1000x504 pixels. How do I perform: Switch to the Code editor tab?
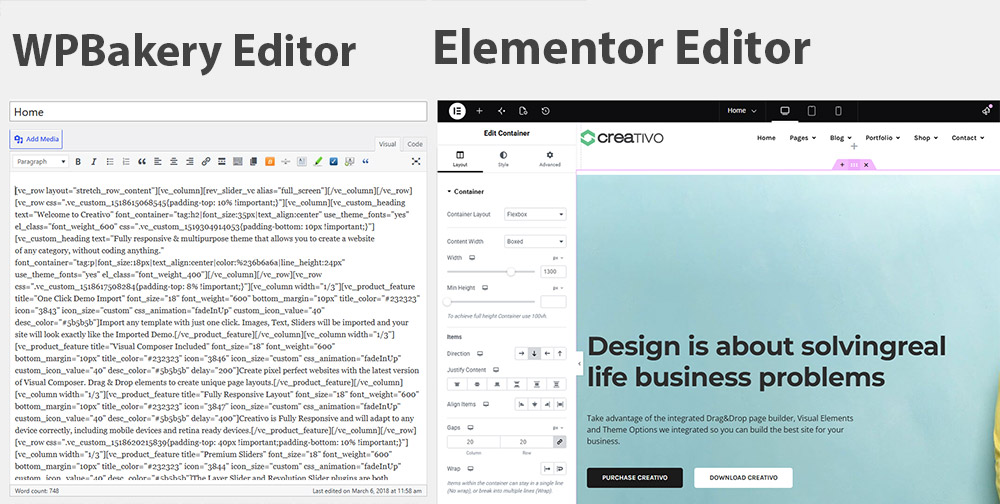coord(415,144)
